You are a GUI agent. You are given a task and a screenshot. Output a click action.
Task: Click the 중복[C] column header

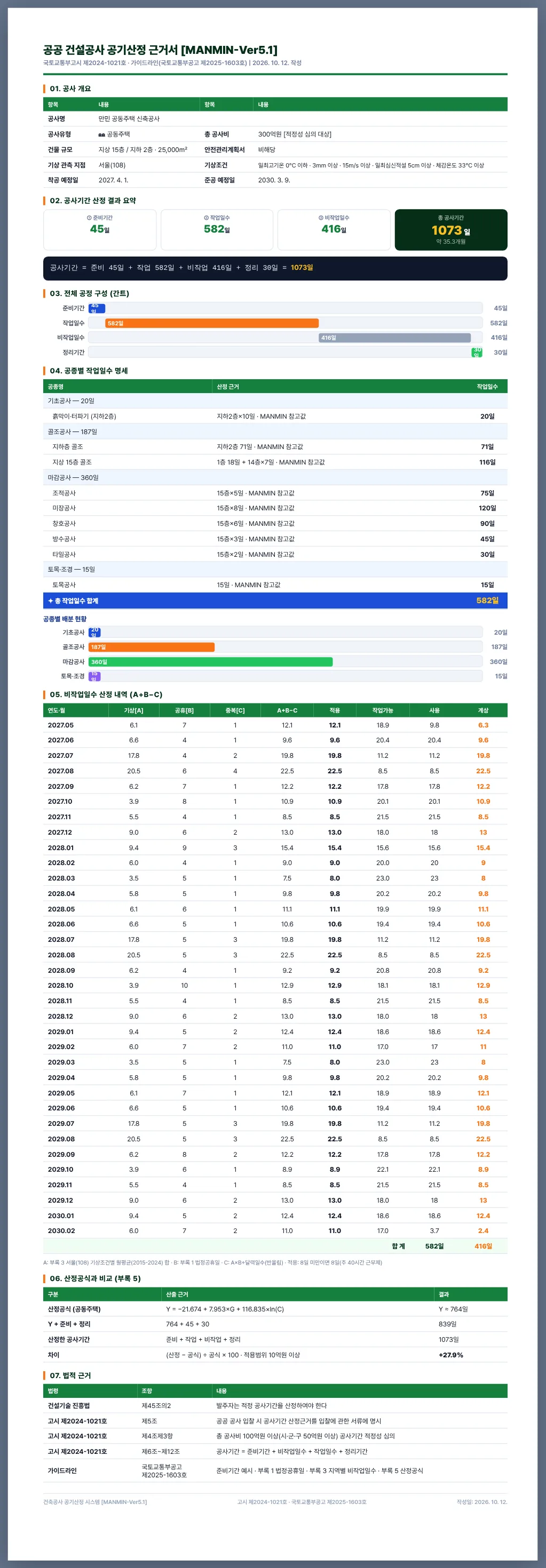pos(235,710)
